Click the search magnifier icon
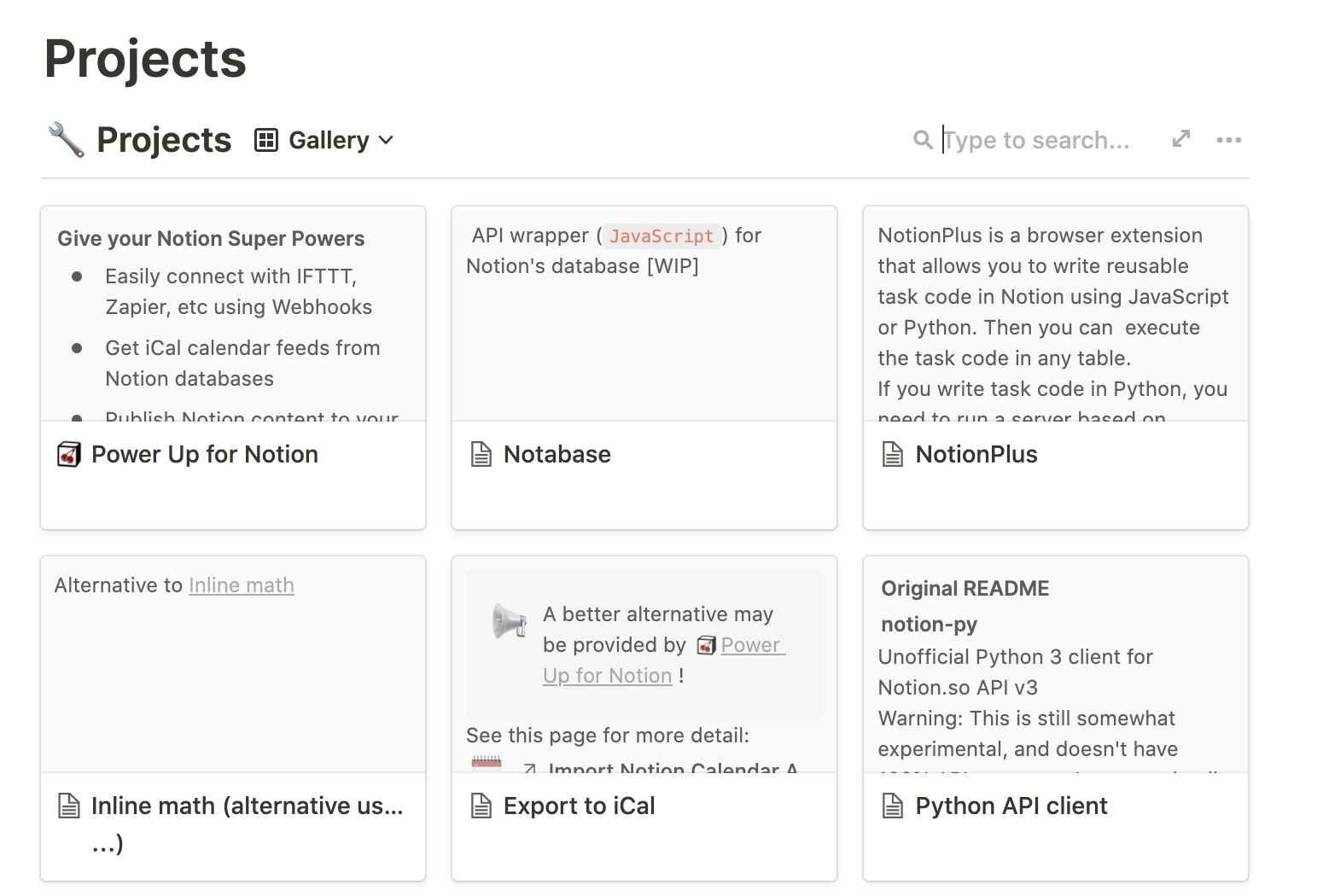Viewport: 1323px width, 896px height. click(923, 139)
